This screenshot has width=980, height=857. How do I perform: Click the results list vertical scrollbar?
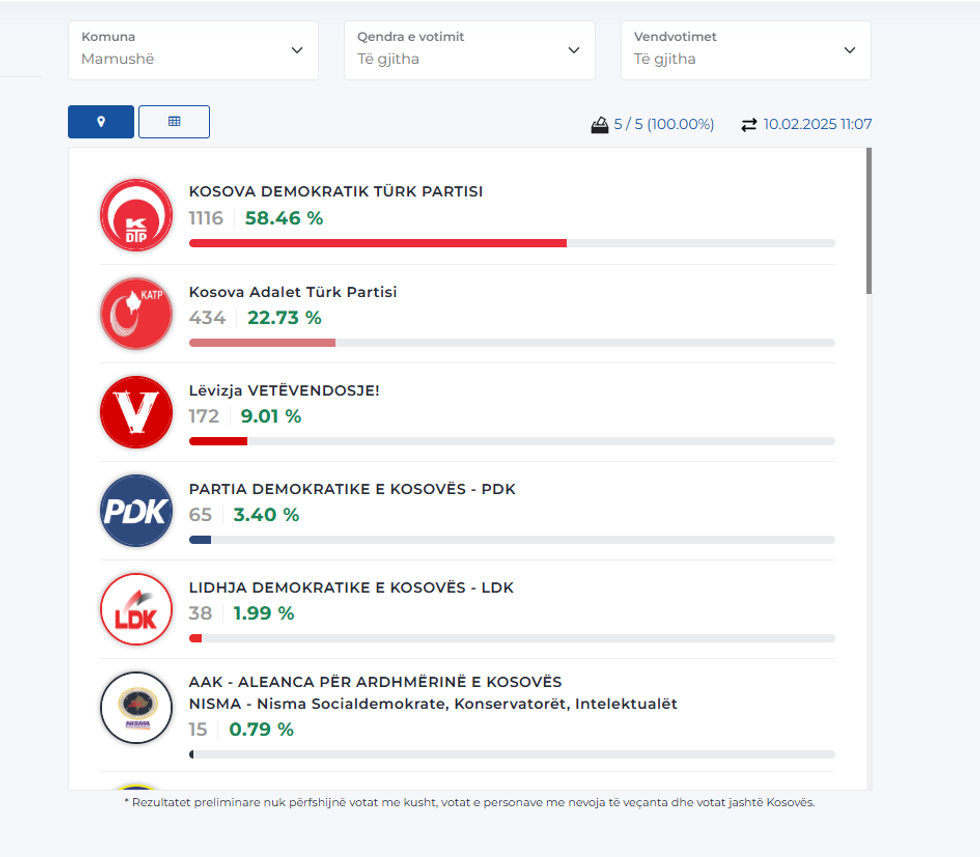pyautogui.click(x=869, y=222)
